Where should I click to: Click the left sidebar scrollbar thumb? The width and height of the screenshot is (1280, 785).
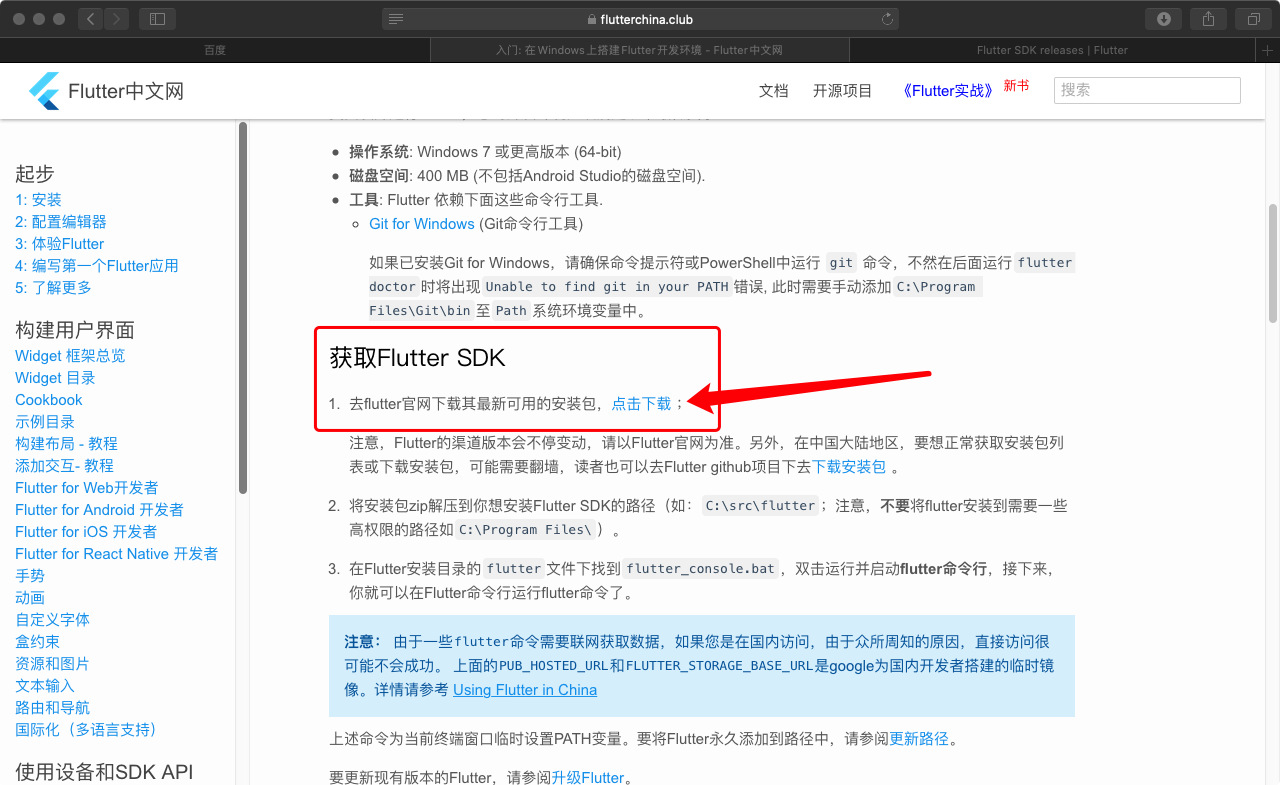pos(242,306)
